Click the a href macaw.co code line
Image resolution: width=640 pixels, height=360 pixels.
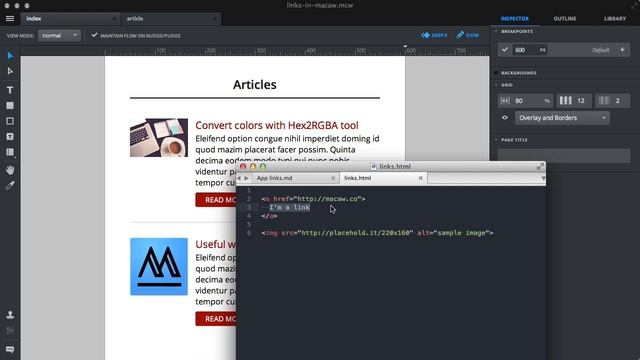(x=313, y=199)
